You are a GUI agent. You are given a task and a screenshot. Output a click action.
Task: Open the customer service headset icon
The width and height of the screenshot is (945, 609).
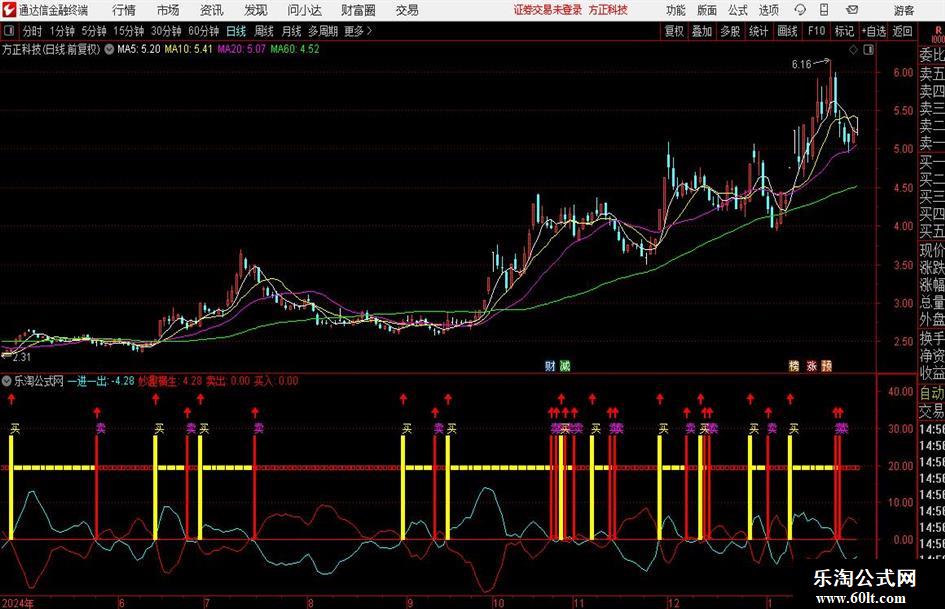pyautogui.click(x=800, y=10)
